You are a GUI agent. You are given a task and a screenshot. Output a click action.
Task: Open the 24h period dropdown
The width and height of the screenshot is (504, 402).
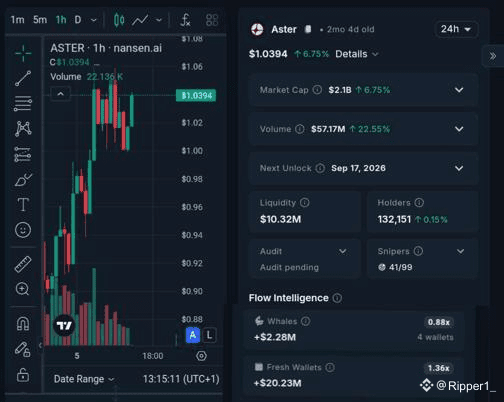point(456,29)
